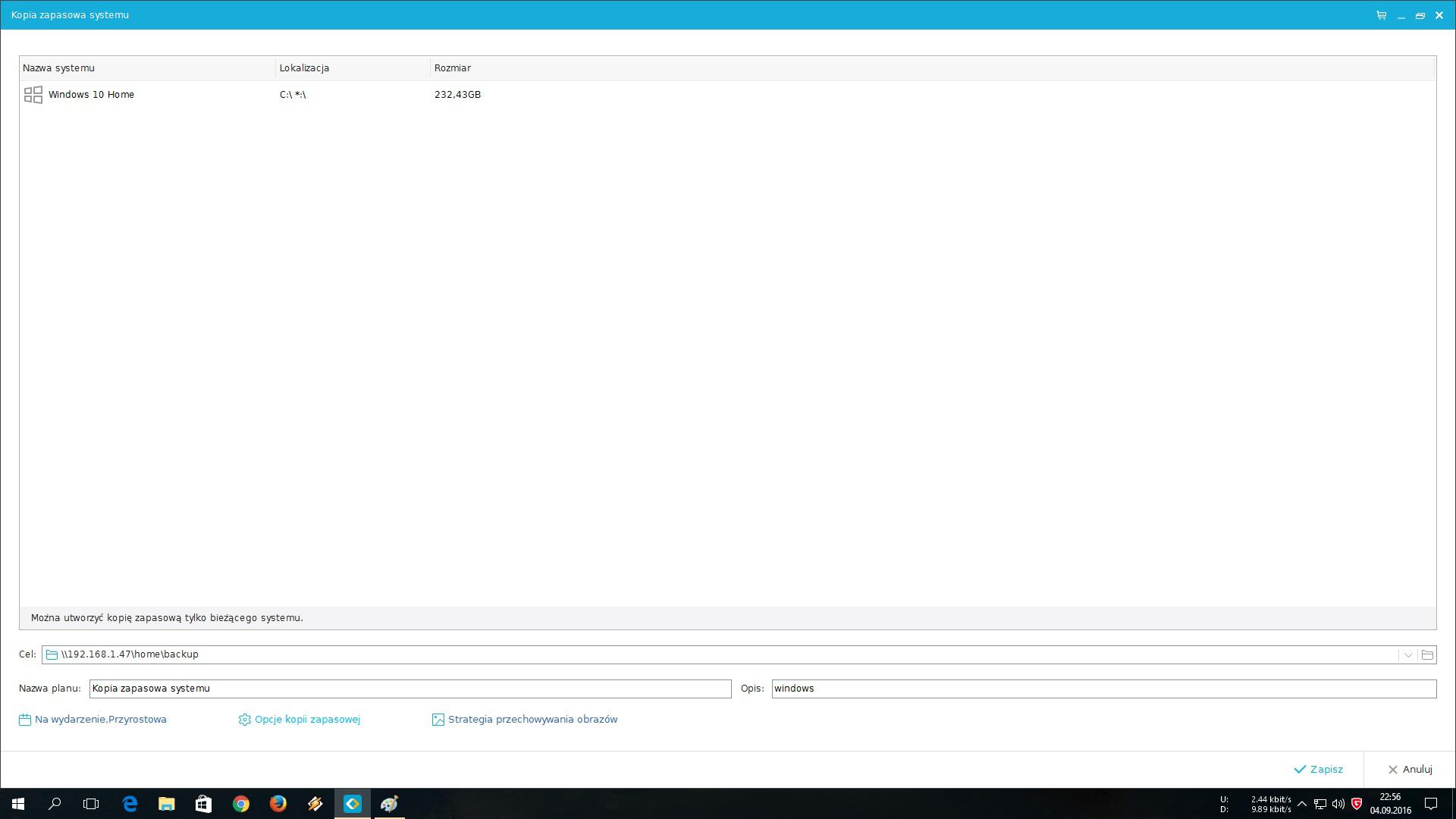Show hidden system tray icons chevron
The image size is (1456, 819).
click(1301, 804)
